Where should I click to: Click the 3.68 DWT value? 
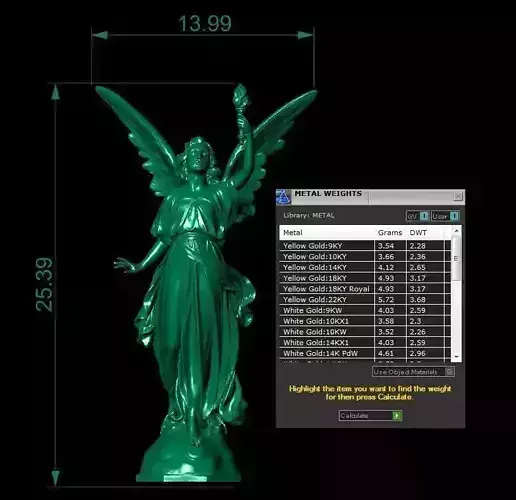tap(418, 299)
